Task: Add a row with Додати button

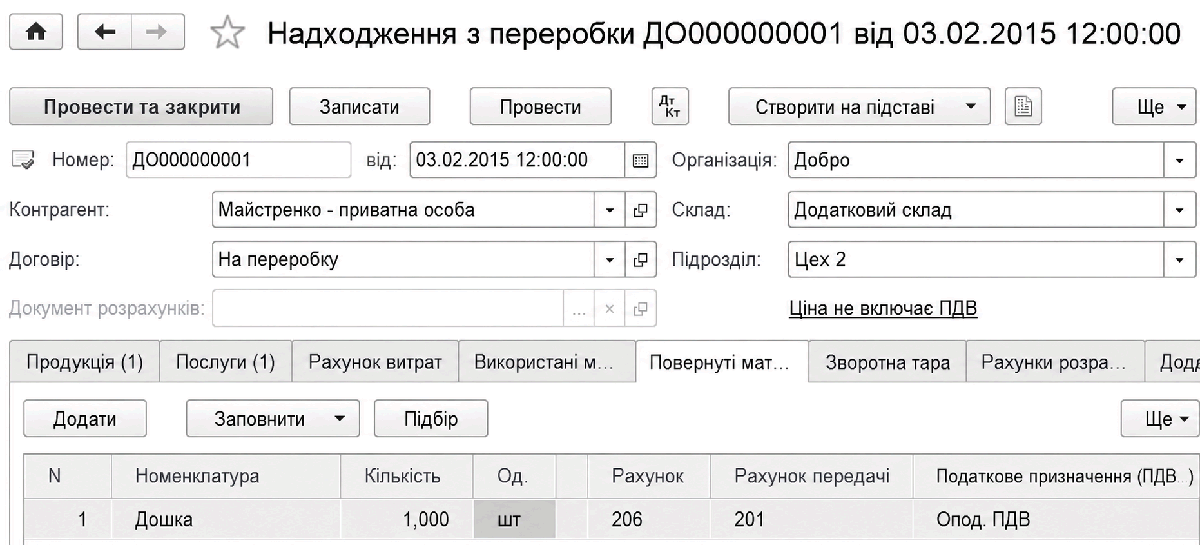Action: click(85, 420)
